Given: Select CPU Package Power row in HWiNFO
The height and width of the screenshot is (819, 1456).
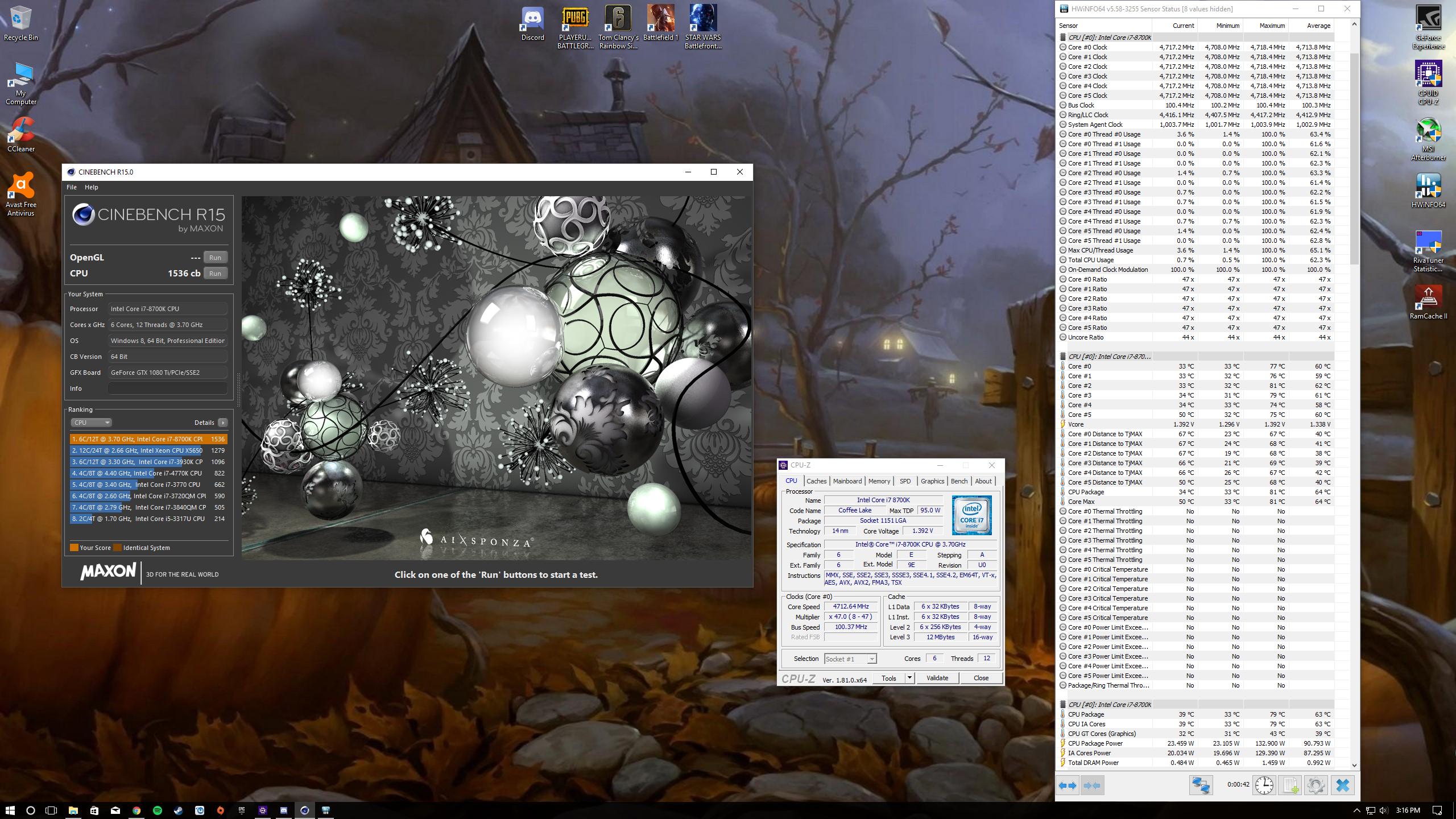Looking at the screenshot, I should point(1196,743).
